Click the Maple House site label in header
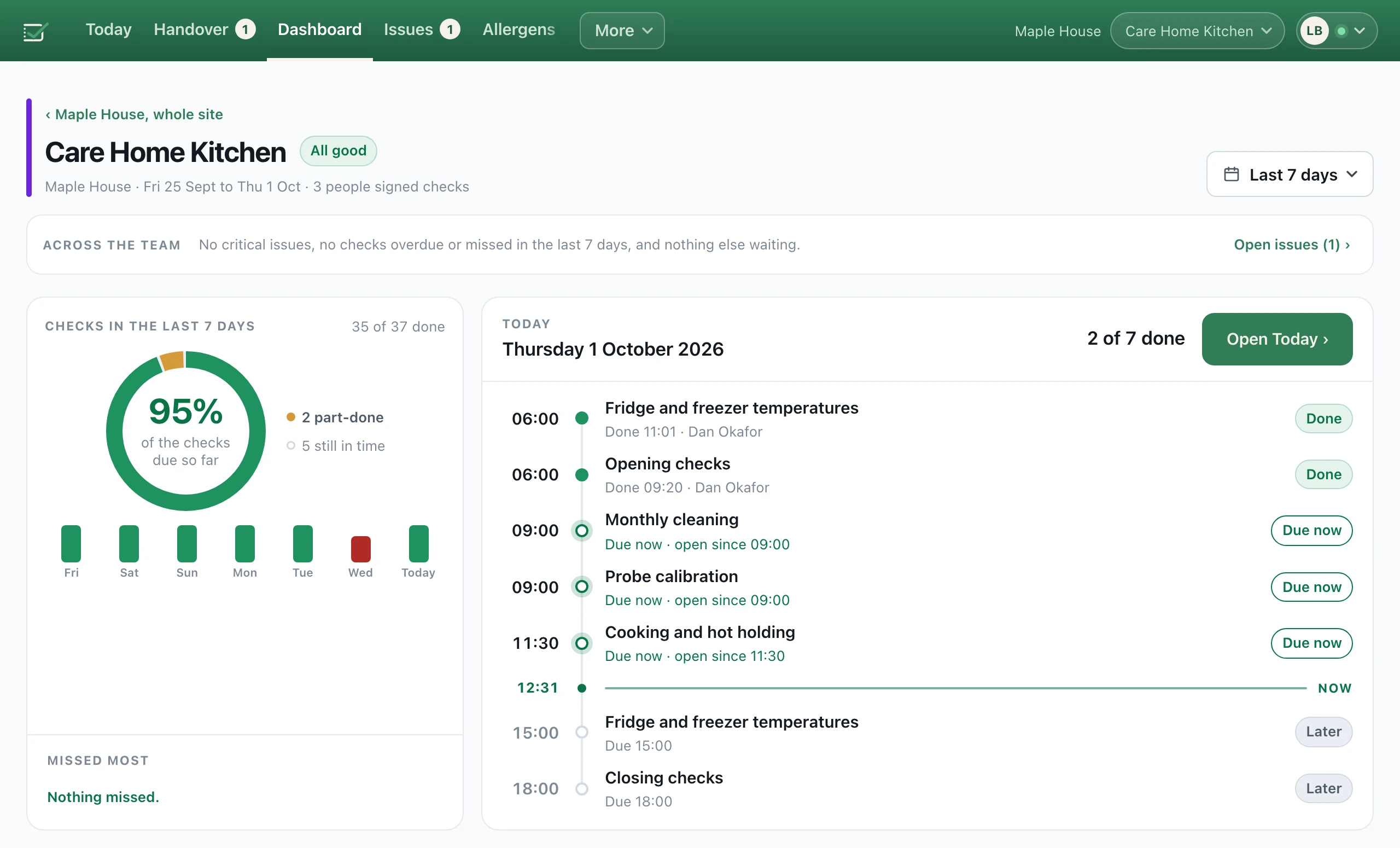 click(x=1058, y=31)
